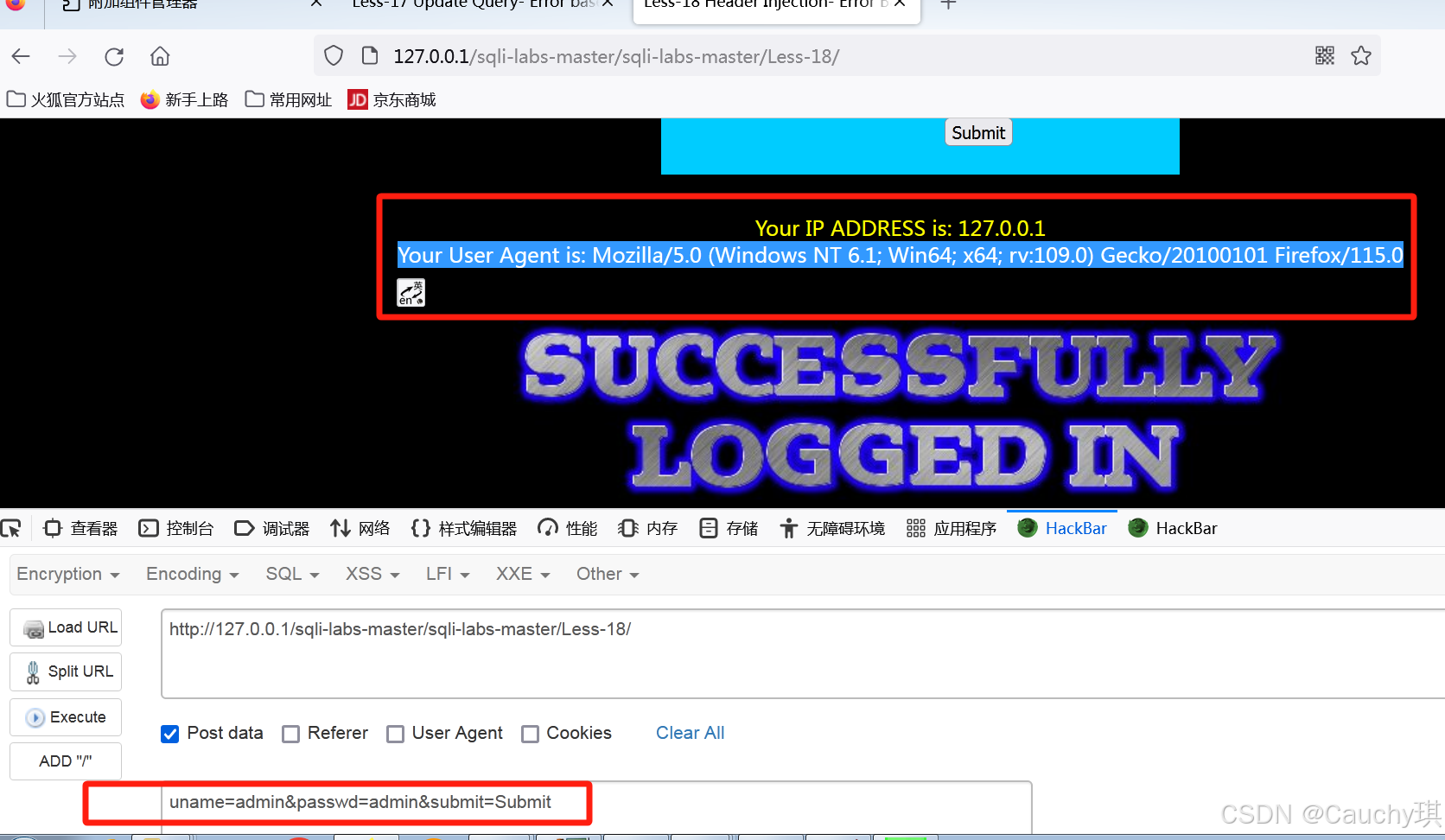
Task: Click the Clear All link
Action: tap(689, 733)
